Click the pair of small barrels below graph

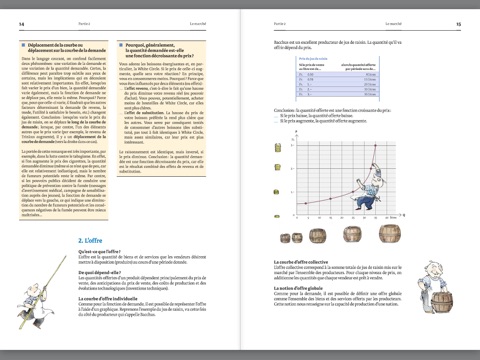pyautogui.click(x=291, y=238)
